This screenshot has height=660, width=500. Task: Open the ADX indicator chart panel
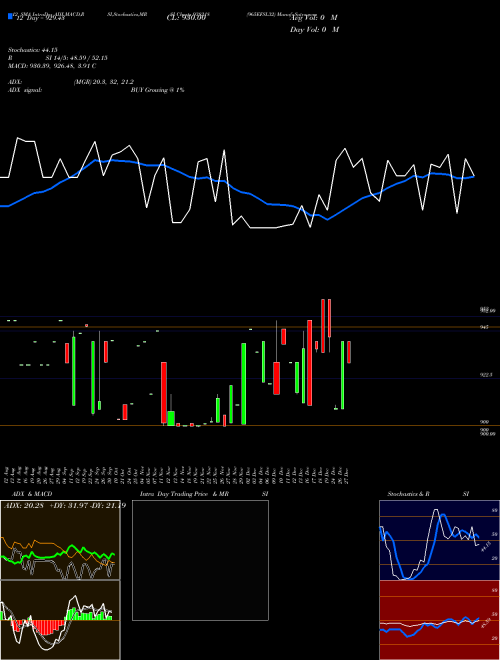click(x=60, y=540)
